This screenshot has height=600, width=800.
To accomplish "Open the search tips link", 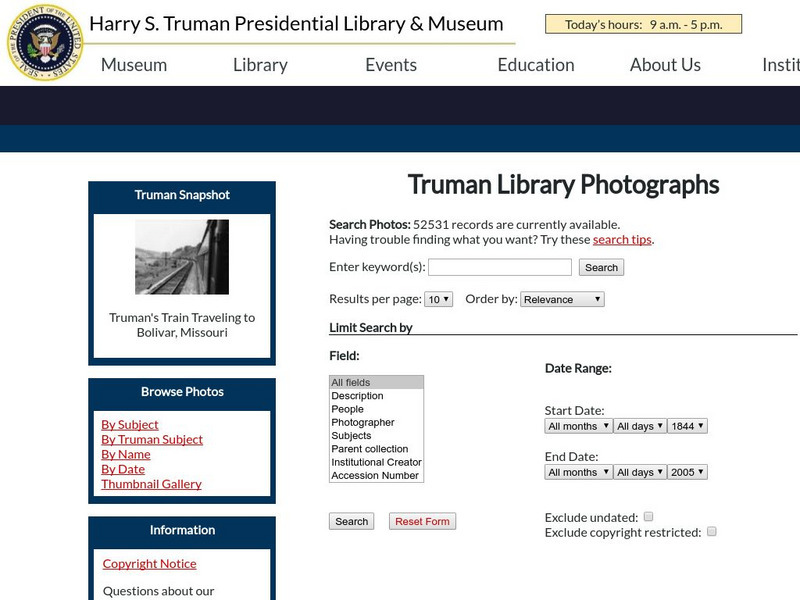I will [622, 239].
